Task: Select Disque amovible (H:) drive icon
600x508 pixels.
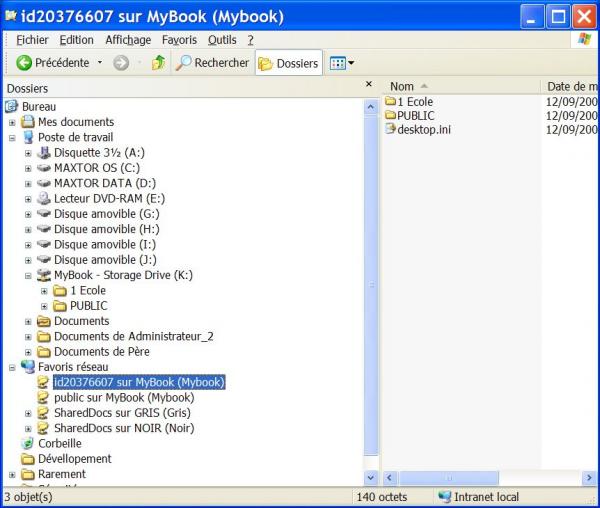Action: (44, 229)
